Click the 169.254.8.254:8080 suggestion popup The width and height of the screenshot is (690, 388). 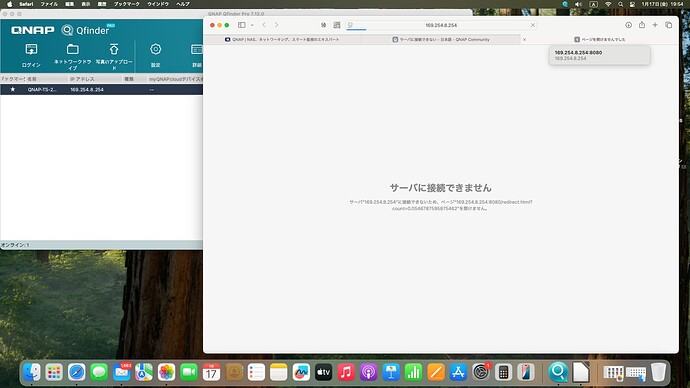(599, 55)
